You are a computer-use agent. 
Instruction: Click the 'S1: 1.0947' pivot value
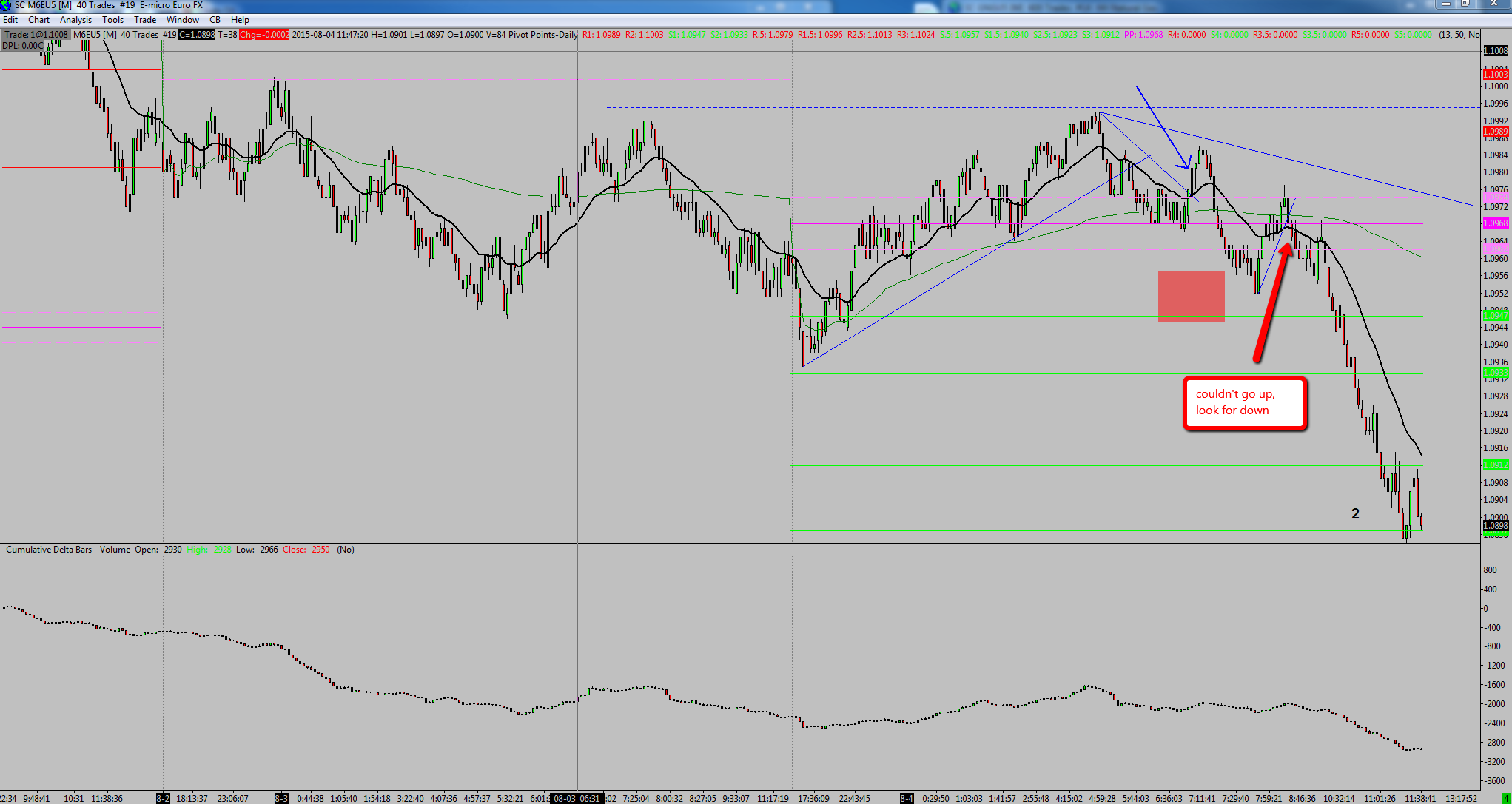pos(688,35)
